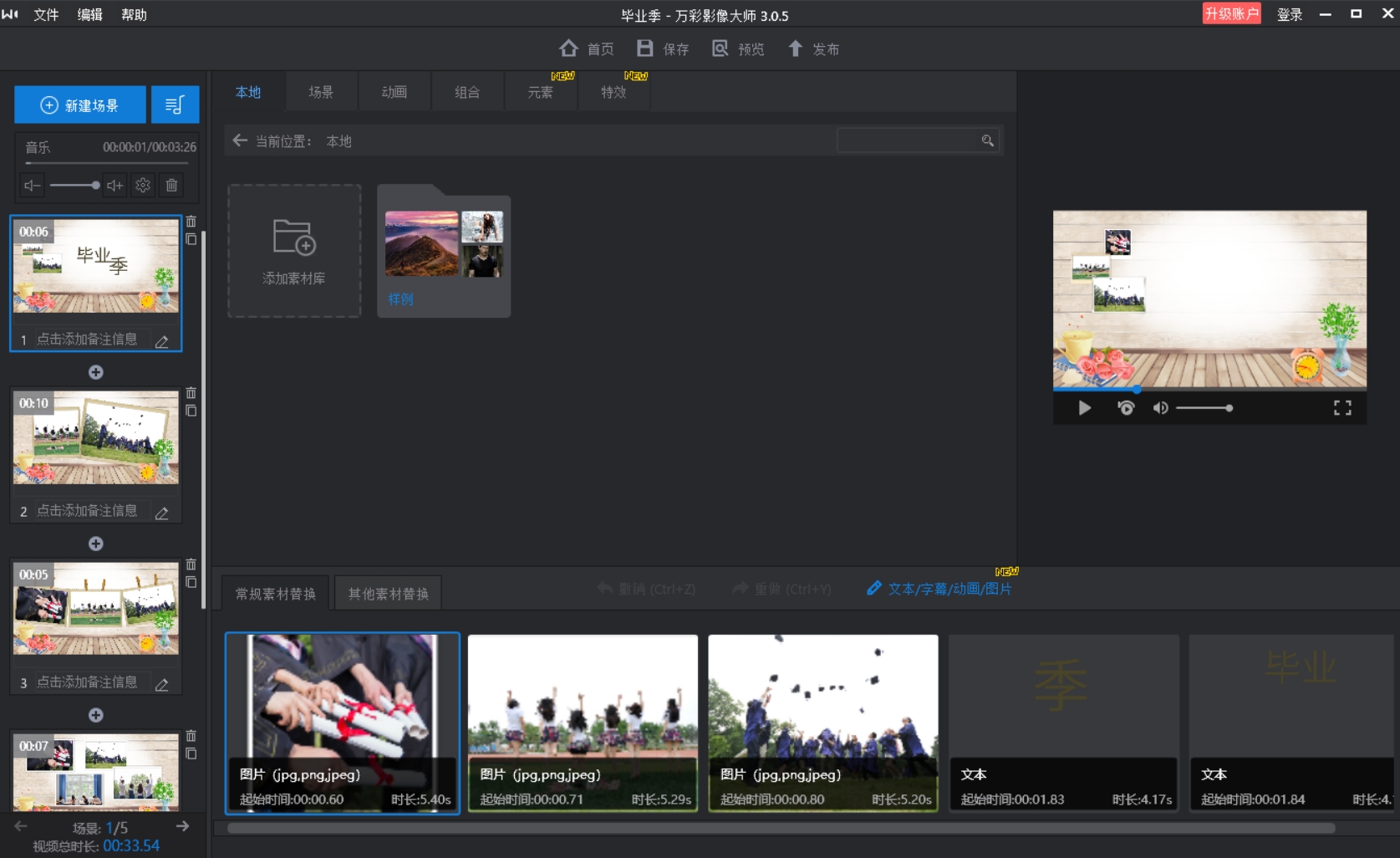1400x858 pixels.
Task: Select text clip 季 starting 00:01.83
Action: (1064, 723)
